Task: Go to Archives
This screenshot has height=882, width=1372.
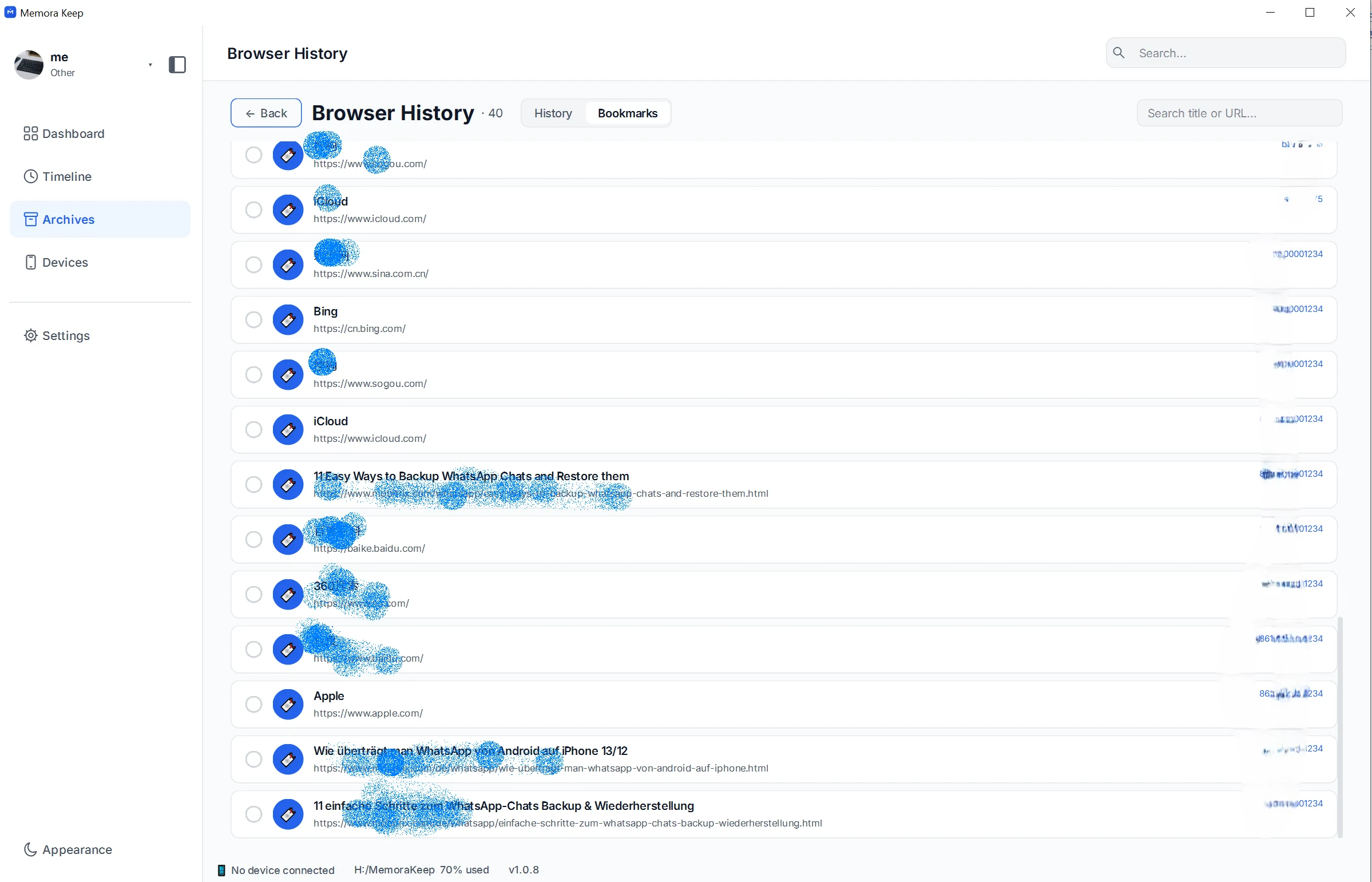Action: [x=100, y=219]
